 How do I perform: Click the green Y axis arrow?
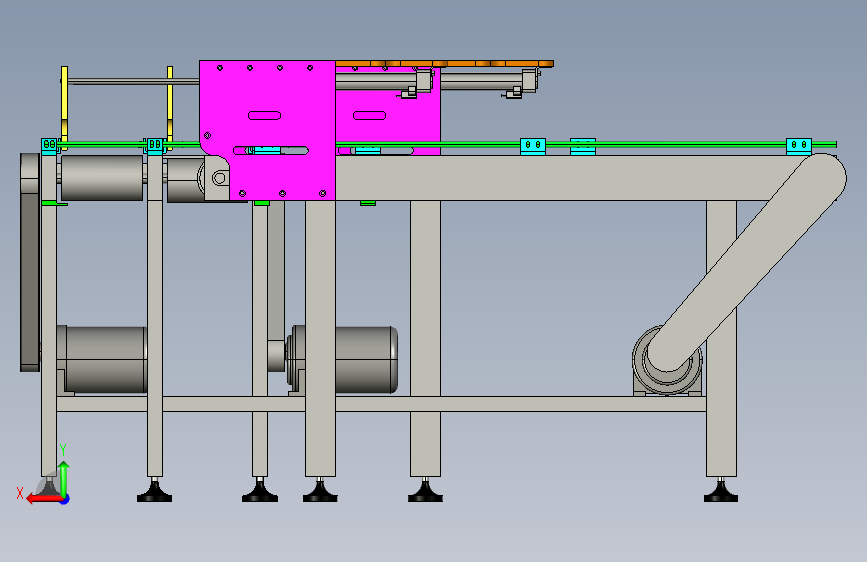point(64,479)
